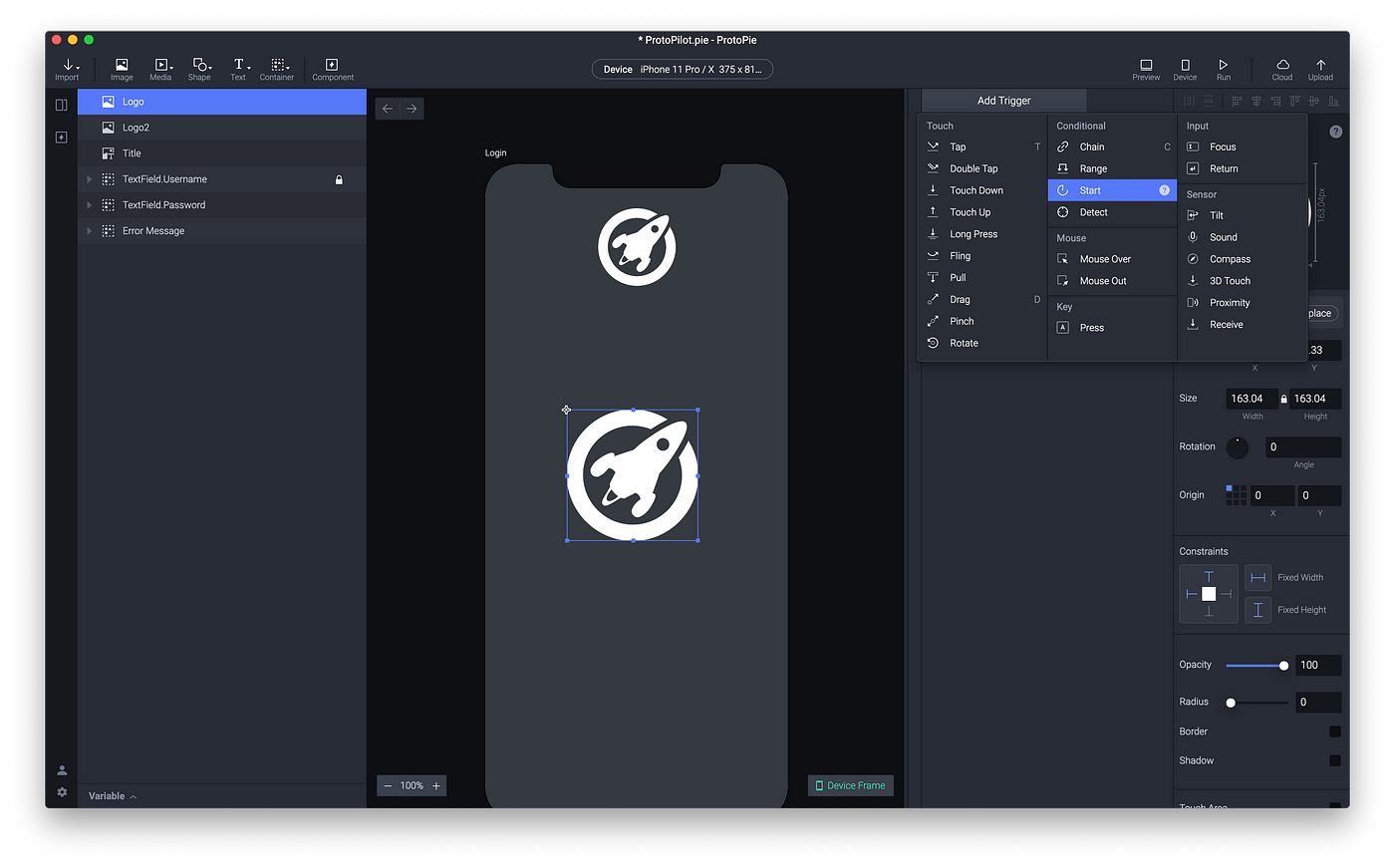Viewport: 1395px width, 868px height.
Task: Choose the Mouse Over trigger
Action: point(1112,259)
